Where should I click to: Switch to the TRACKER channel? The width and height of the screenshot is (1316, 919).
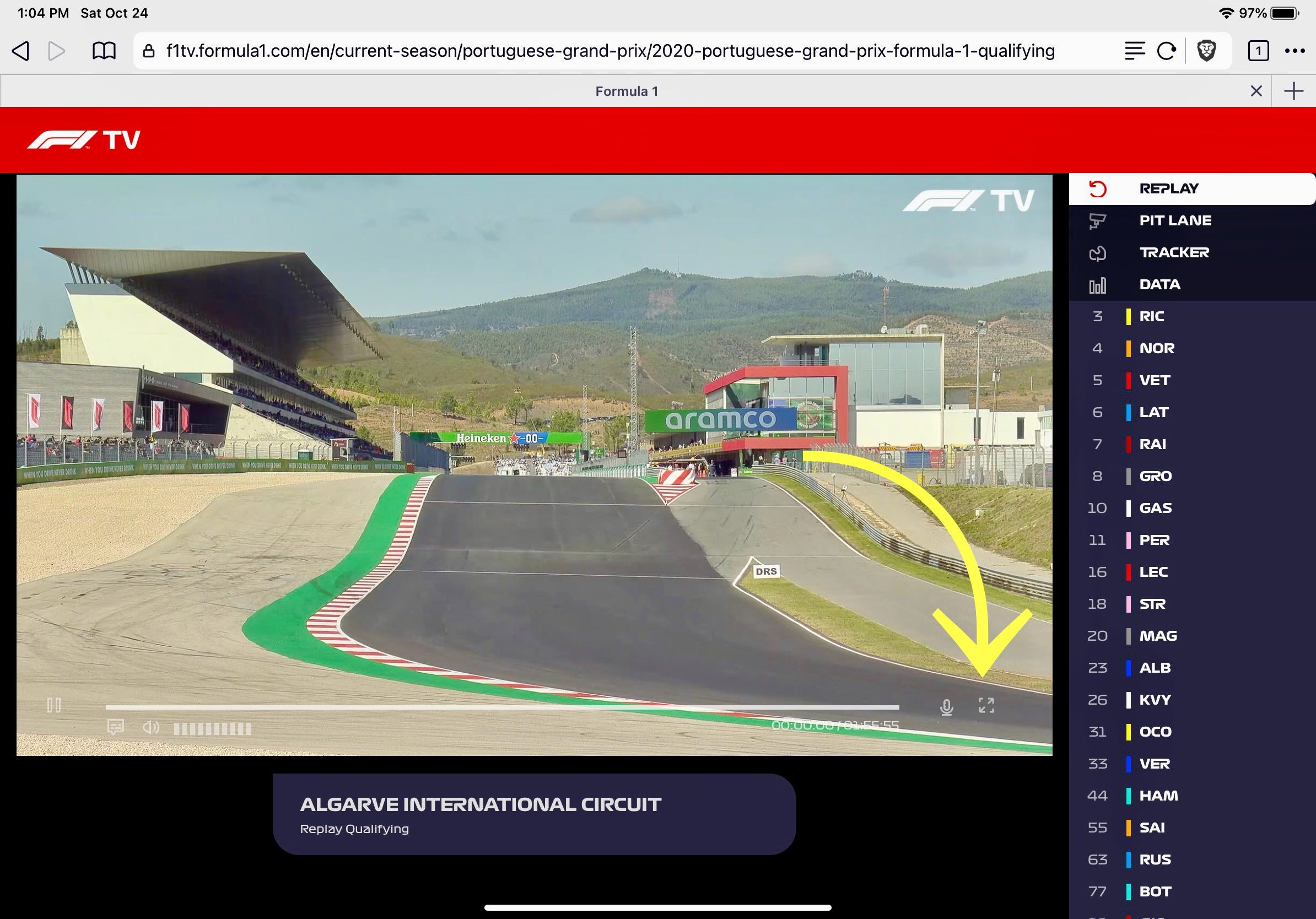point(1192,253)
